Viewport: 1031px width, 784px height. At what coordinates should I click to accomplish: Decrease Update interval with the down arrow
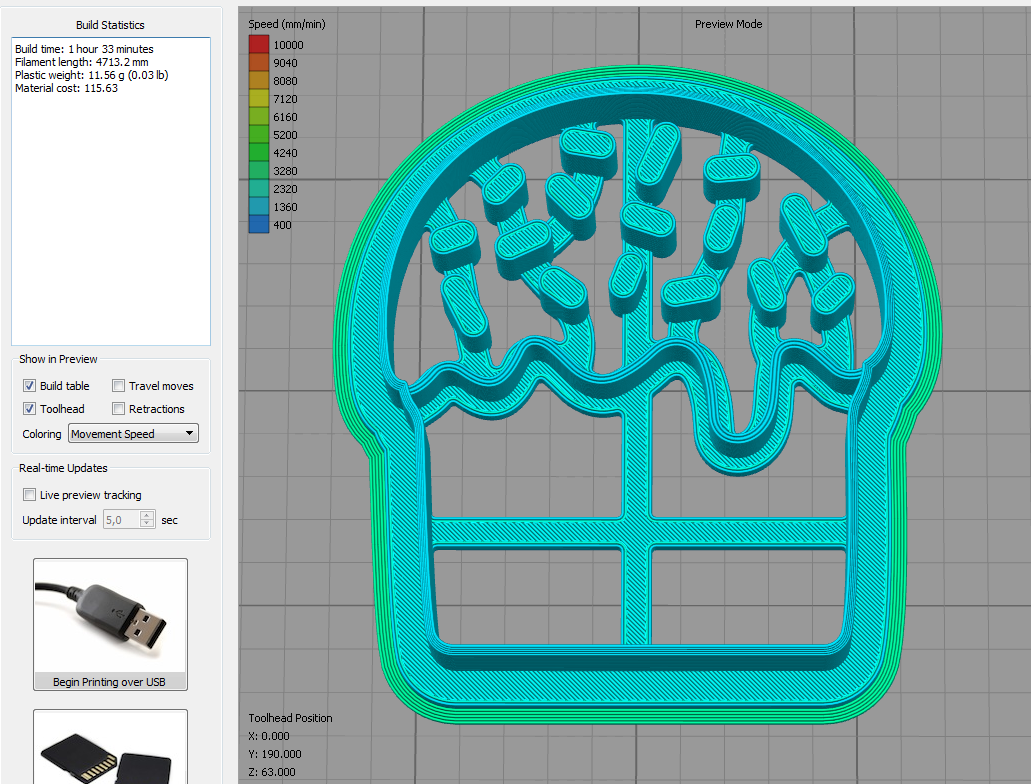click(x=147, y=524)
